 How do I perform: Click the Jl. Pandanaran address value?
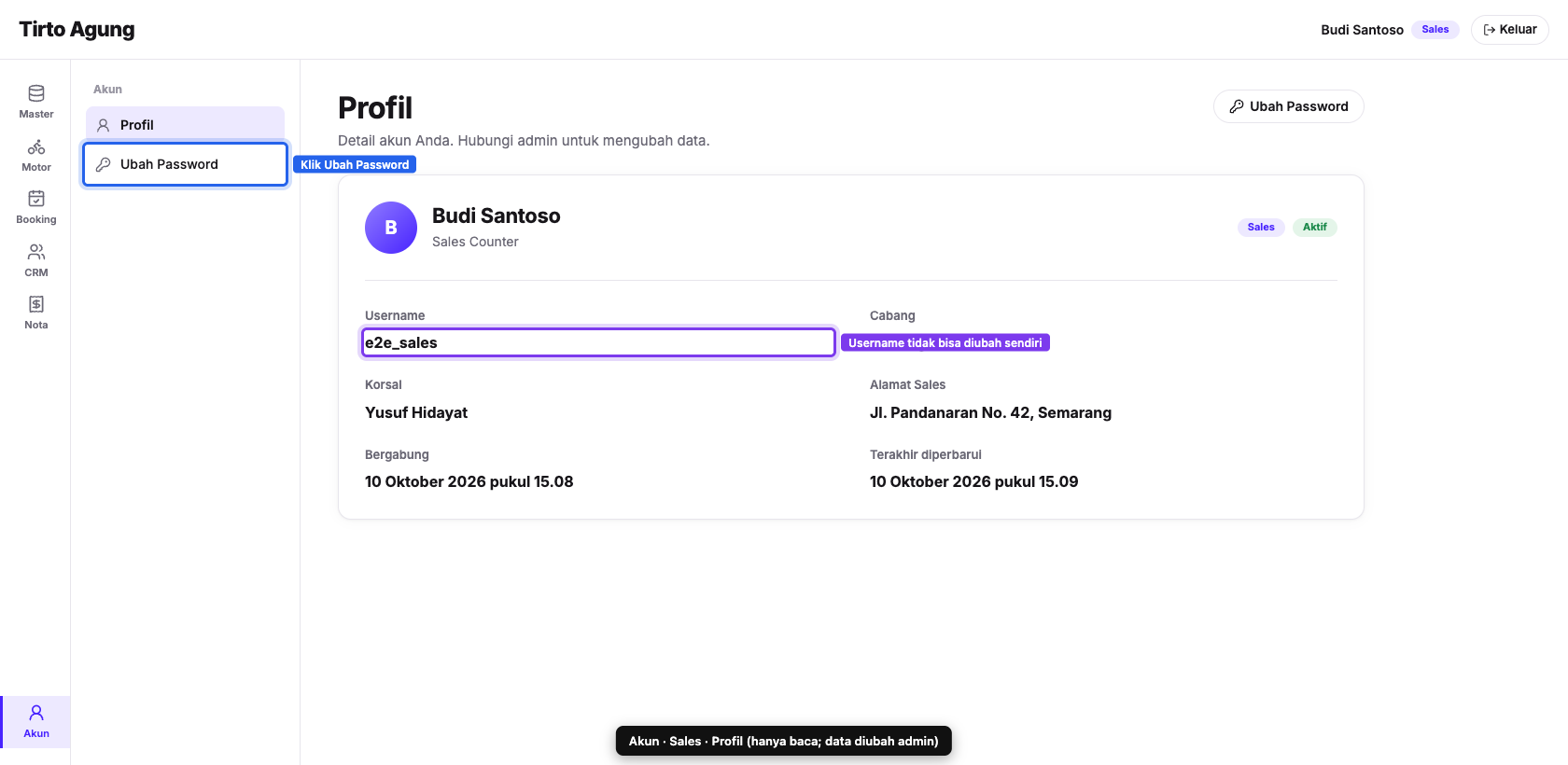click(990, 412)
